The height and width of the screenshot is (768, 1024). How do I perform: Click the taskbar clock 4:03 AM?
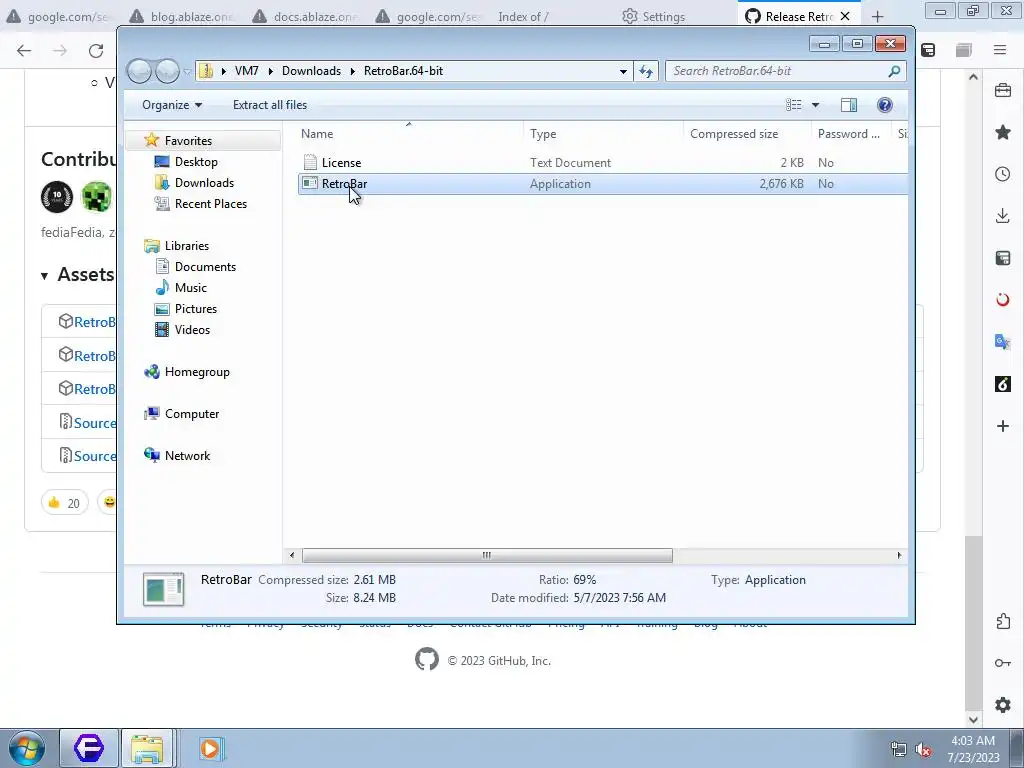(973, 749)
